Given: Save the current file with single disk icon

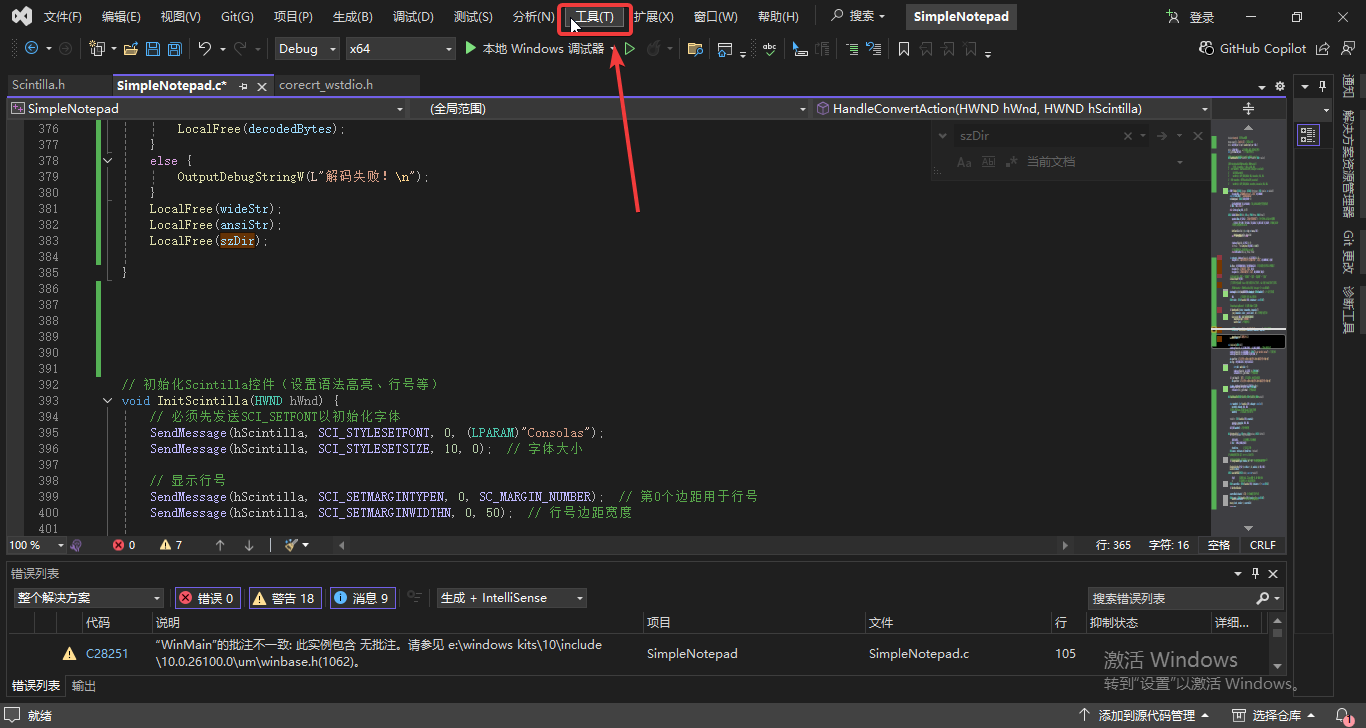Looking at the screenshot, I should point(153,48).
